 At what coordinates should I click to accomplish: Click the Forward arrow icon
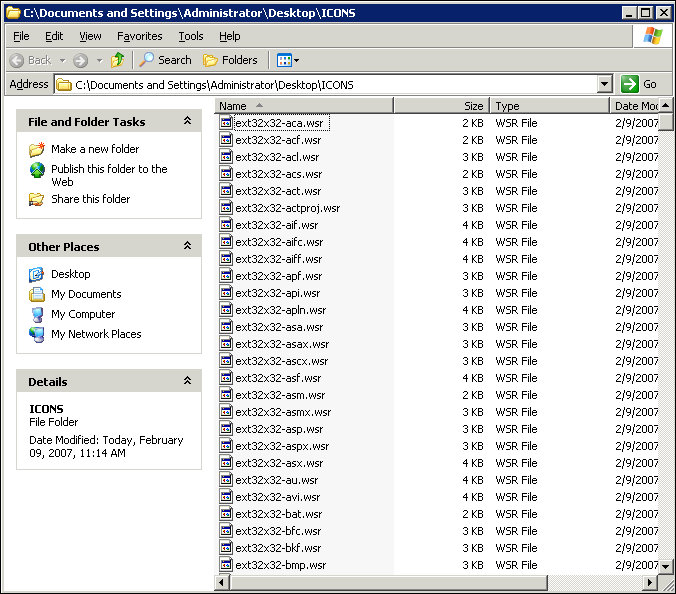[x=80, y=60]
